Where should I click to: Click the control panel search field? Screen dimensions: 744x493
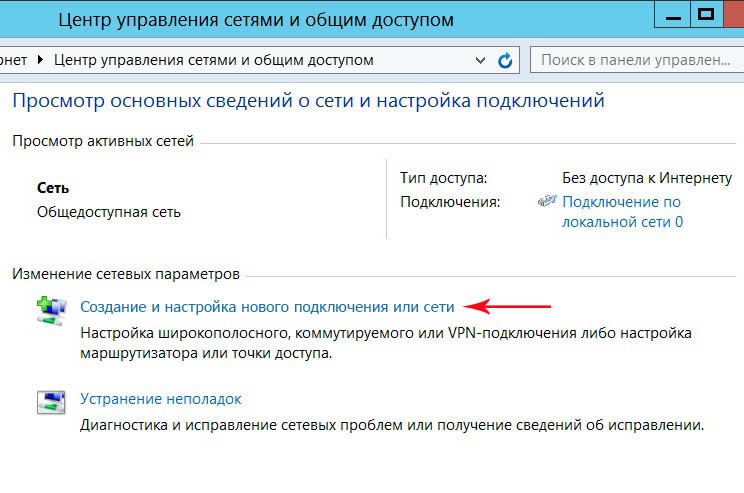coord(632,60)
